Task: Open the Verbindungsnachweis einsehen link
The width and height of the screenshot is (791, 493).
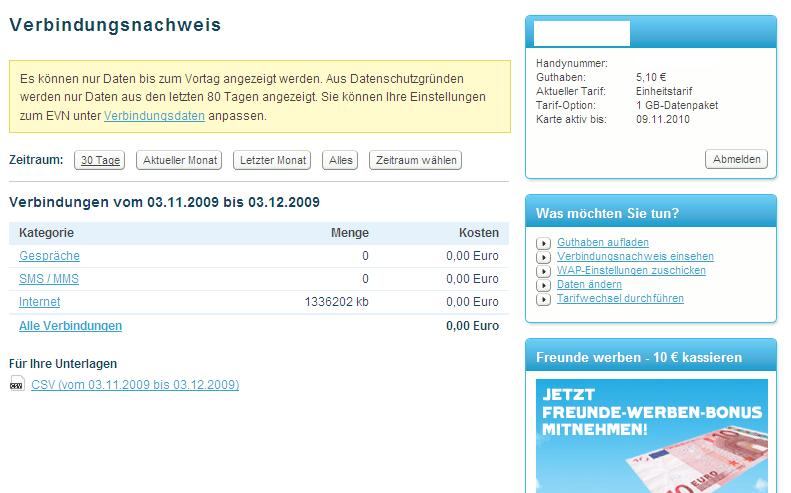Action: [635, 256]
